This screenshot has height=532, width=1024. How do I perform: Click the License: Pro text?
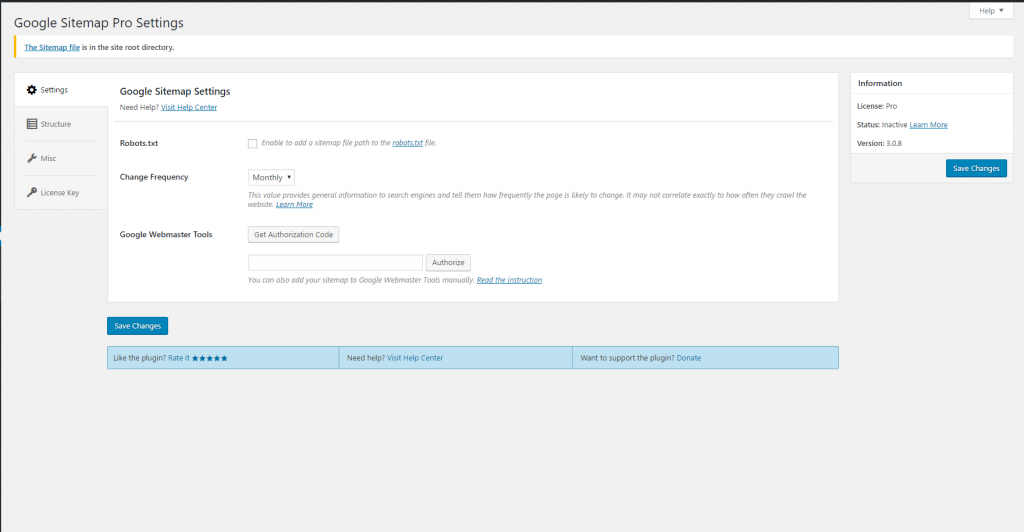tap(877, 106)
